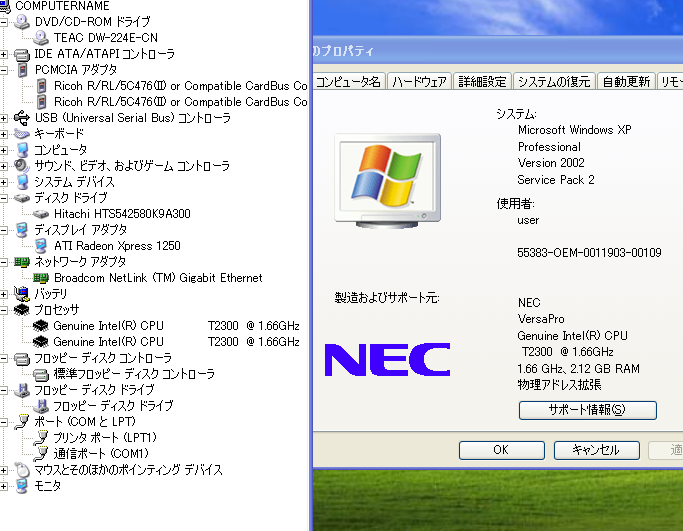Click the フロッピー ディスク ドライブ category icon
Image resolution: width=683 pixels, height=531 pixels.
[22, 390]
